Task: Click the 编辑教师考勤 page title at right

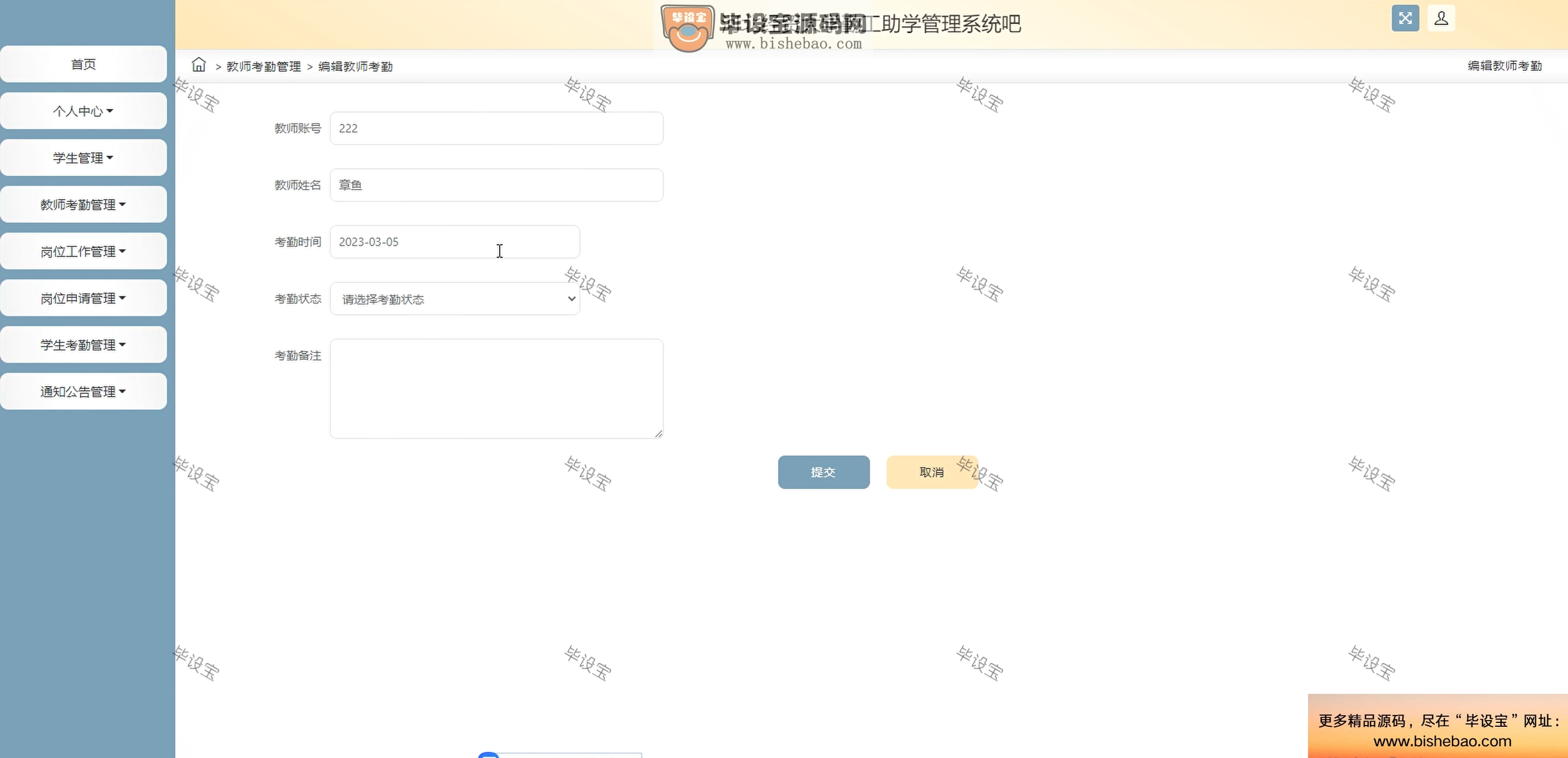Action: pos(1505,66)
